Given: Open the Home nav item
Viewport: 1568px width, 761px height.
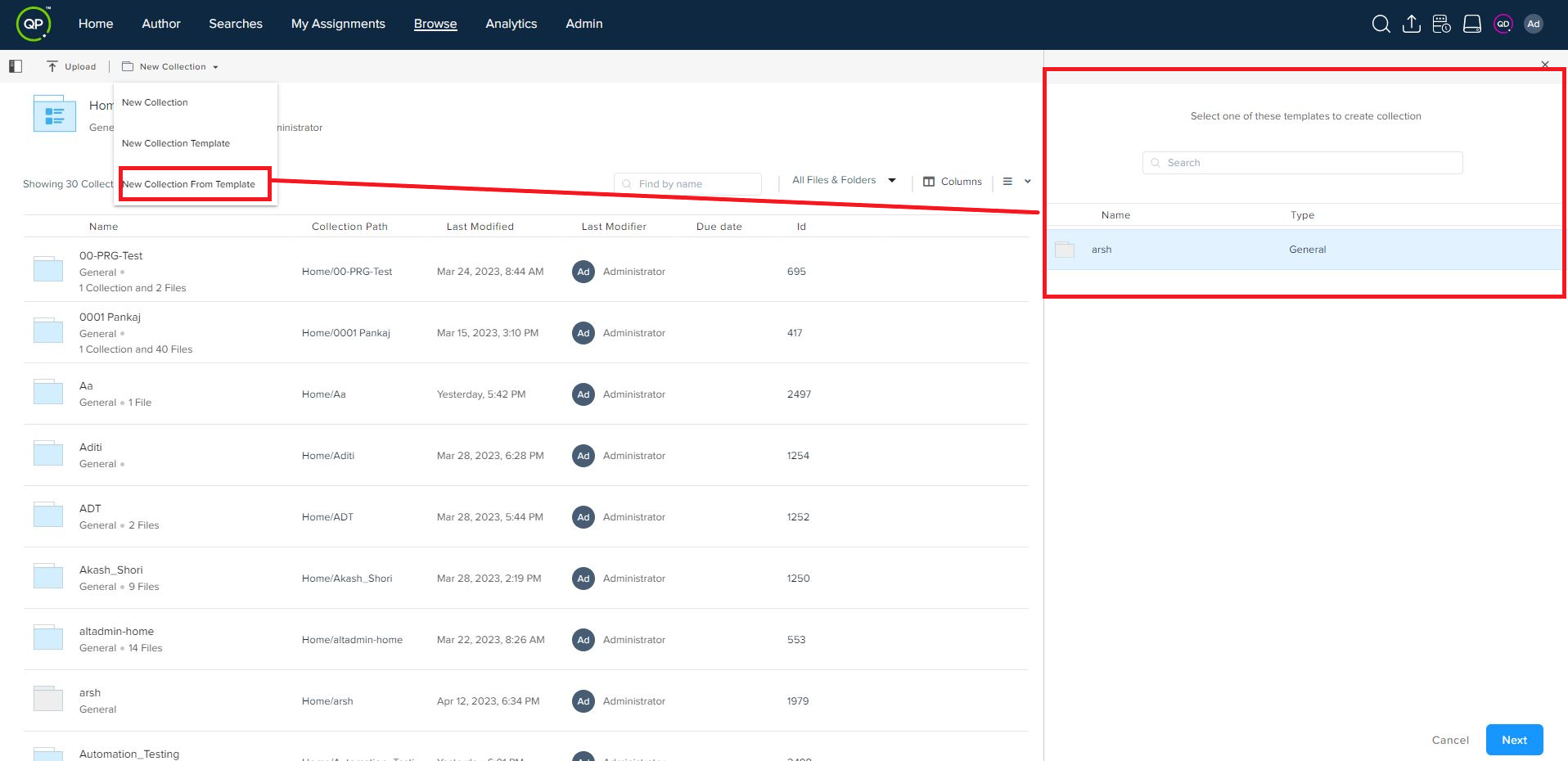Looking at the screenshot, I should (x=96, y=24).
